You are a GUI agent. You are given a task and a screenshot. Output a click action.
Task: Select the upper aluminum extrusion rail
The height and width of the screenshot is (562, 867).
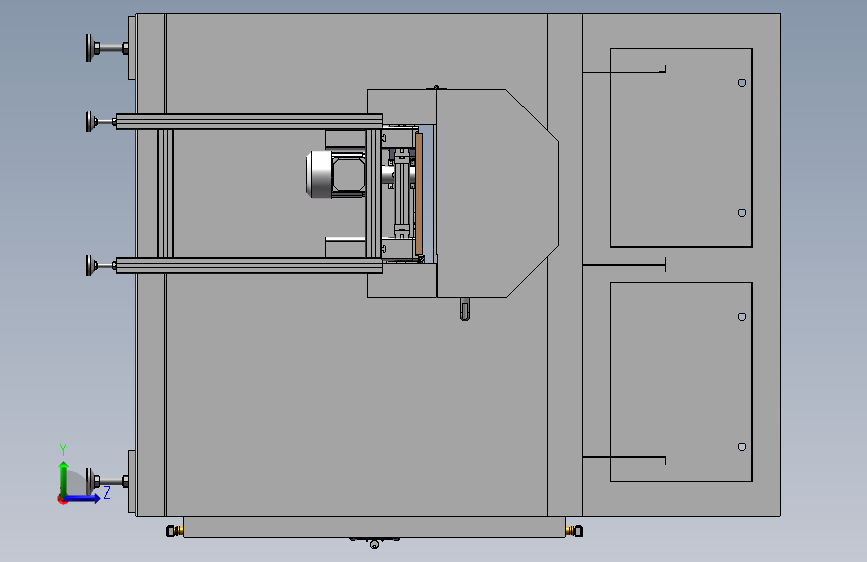coord(249,122)
